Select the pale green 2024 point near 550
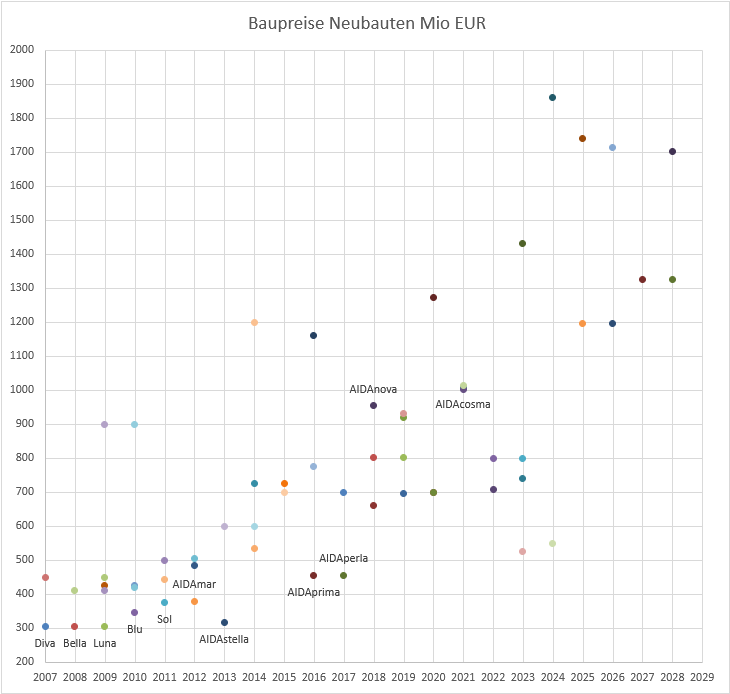The image size is (730, 694). [552, 543]
